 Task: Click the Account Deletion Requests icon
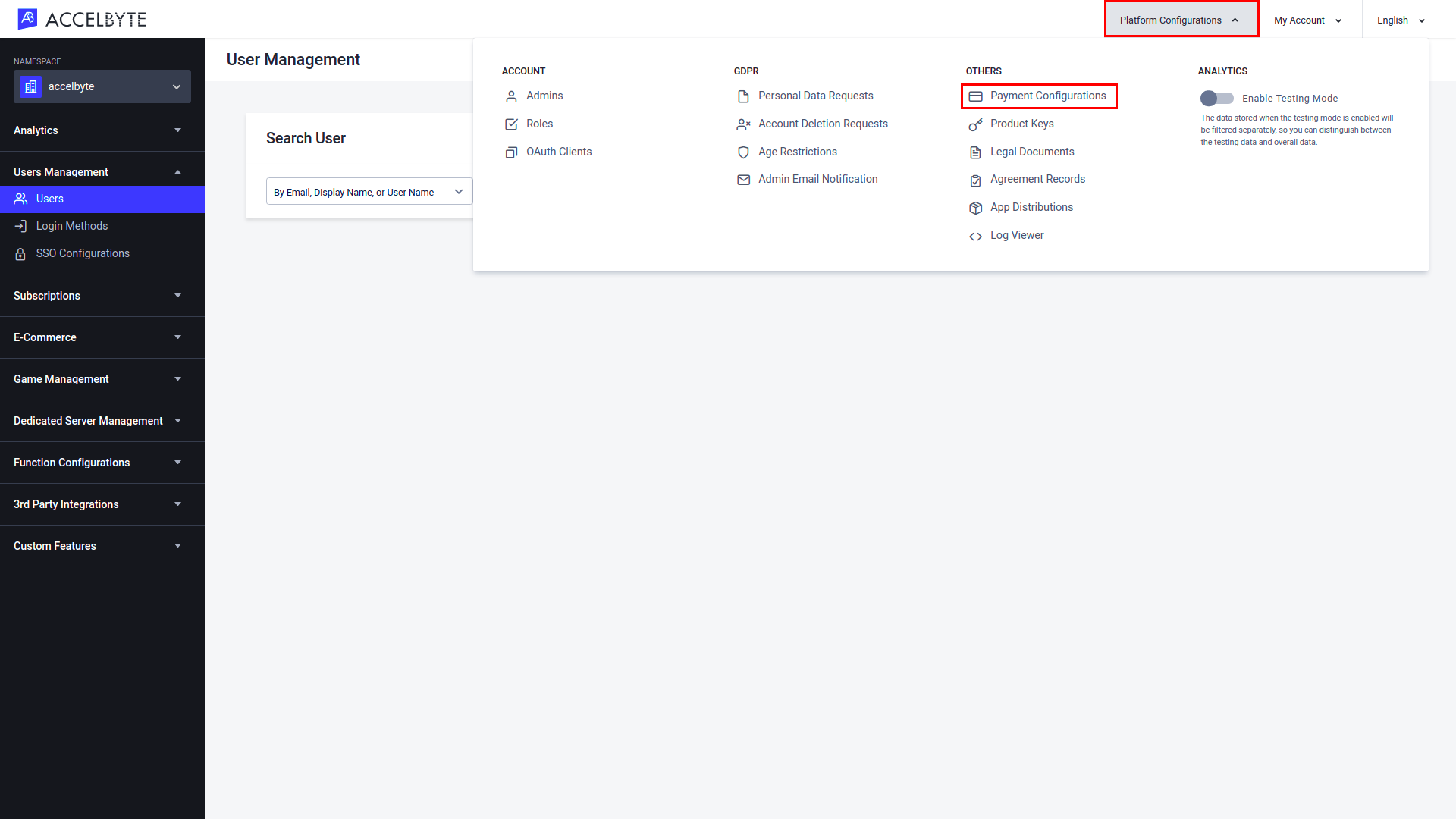[x=744, y=123]
